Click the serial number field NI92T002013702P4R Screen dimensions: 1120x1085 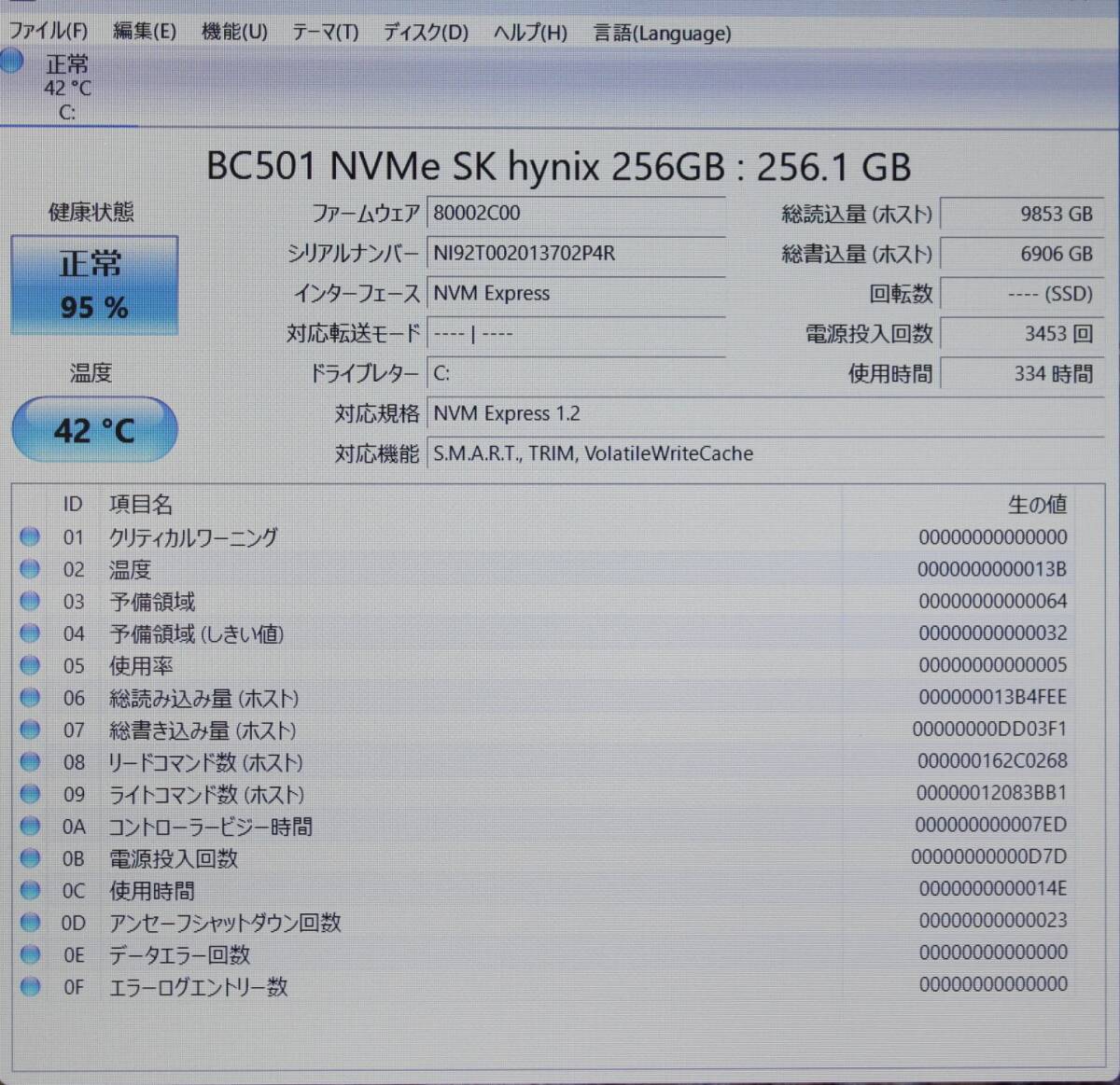pos(576,253)
